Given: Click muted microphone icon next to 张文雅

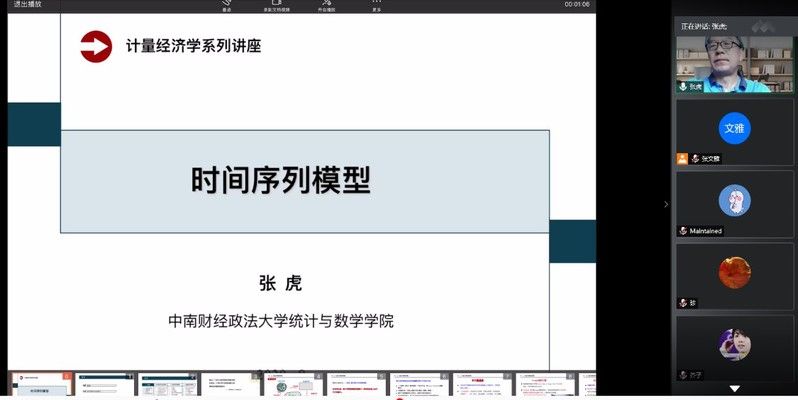Looking at the screenshot, I should [695, 159].
